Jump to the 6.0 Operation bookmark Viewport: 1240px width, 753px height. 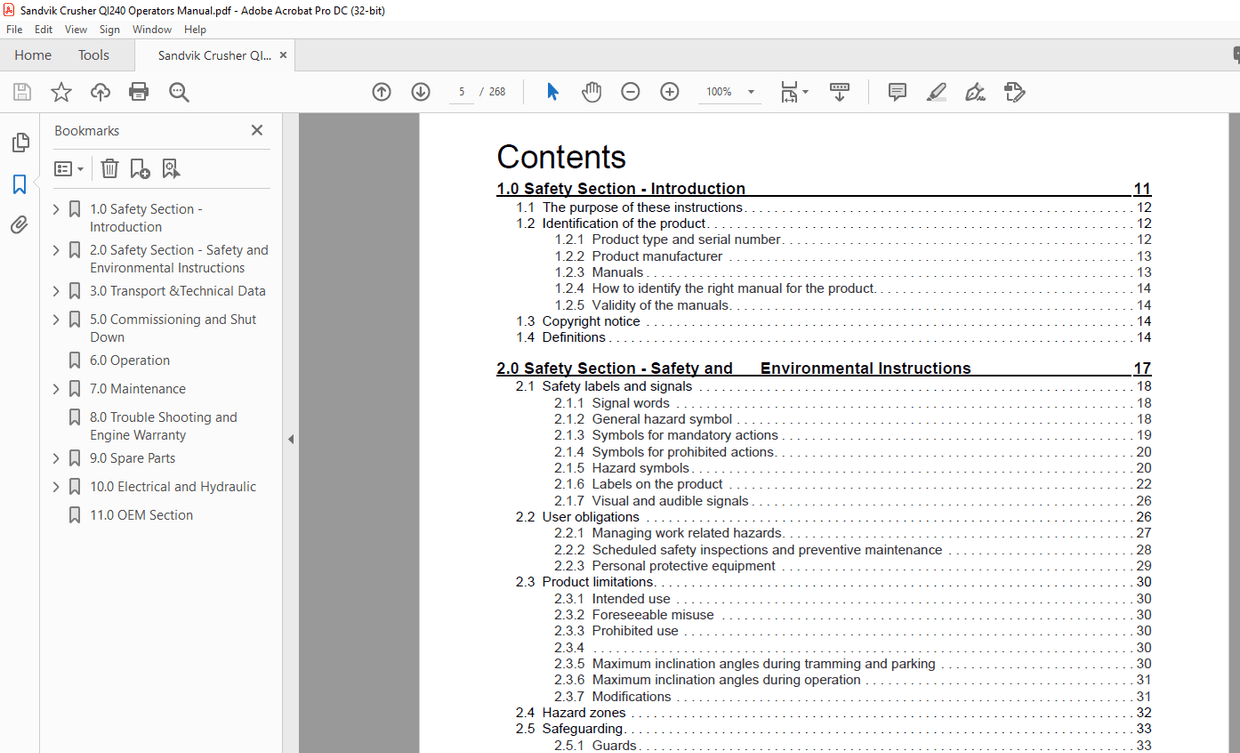coord(129,360)
